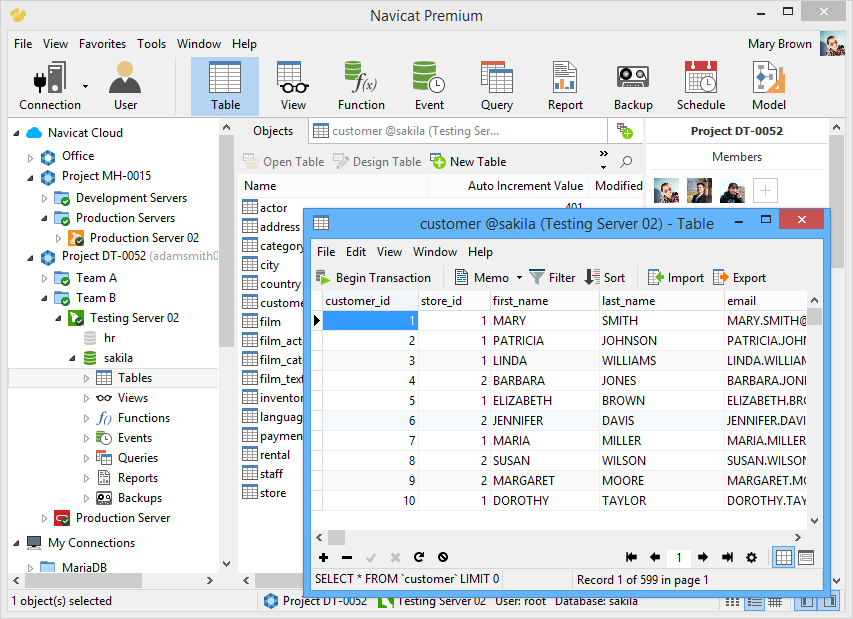This screenshot has height=619, width=853.
Task: Open the Favorites menu in main window
Action: (102, 44)
